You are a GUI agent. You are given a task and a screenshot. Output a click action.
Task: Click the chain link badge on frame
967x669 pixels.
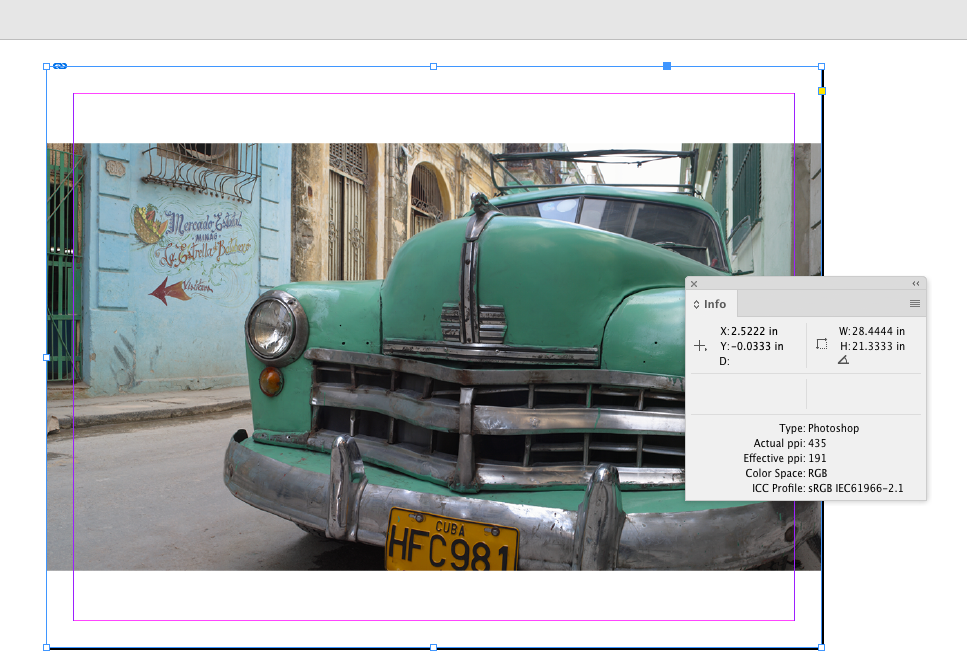pos(60,66)
